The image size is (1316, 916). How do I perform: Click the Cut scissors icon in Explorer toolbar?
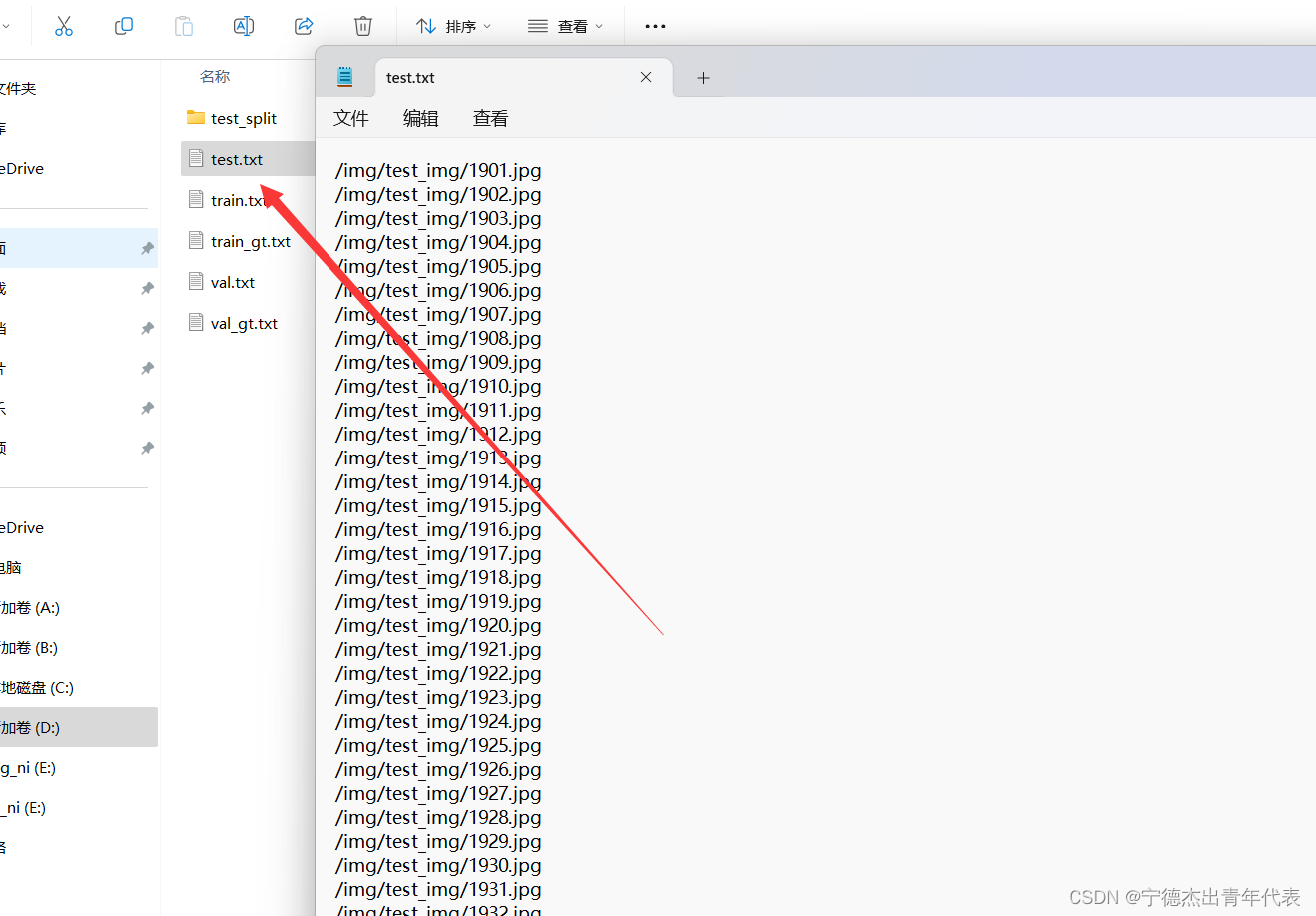click(x=64, y=26)
